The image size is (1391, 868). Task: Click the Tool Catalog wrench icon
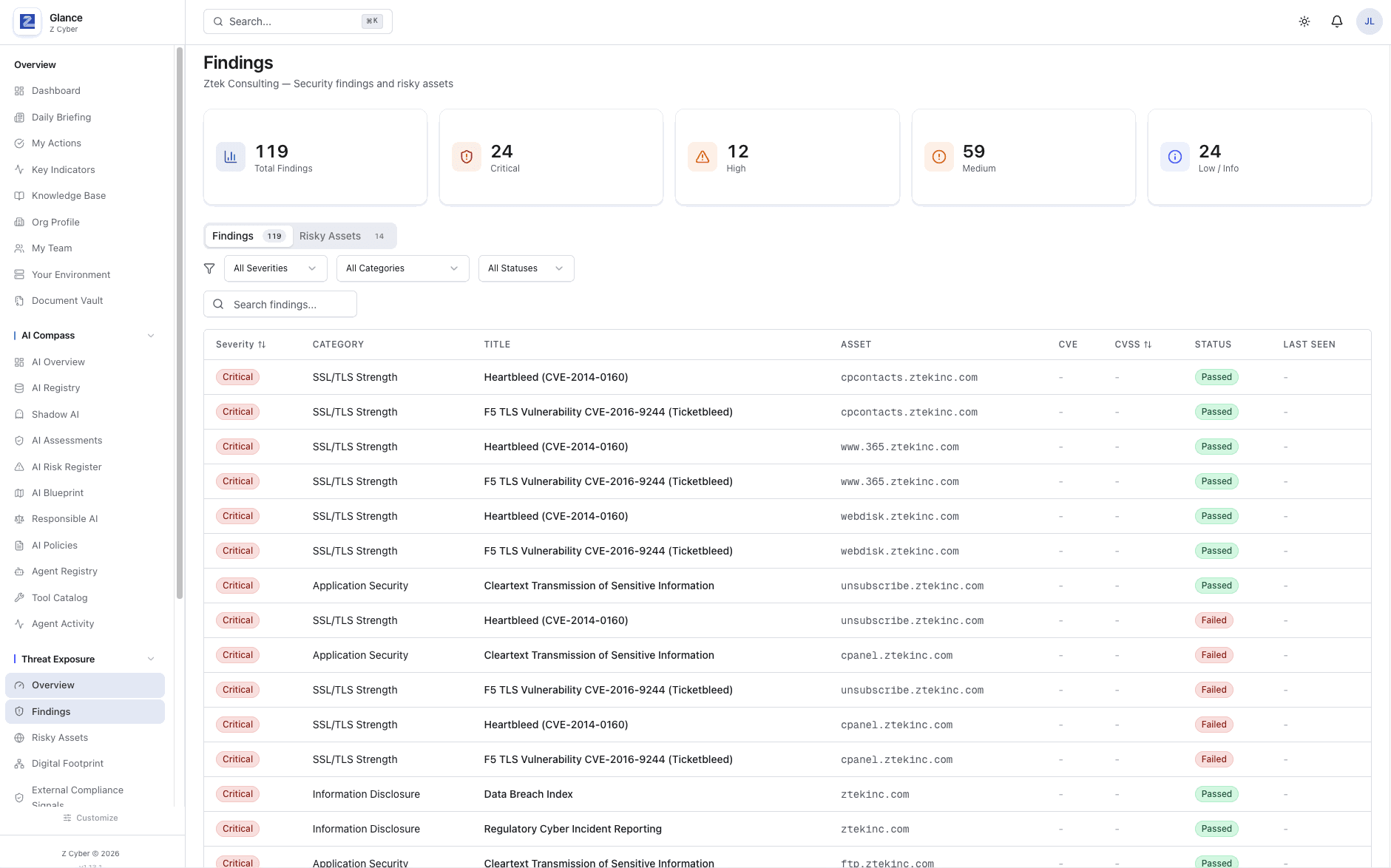(19, 598)
